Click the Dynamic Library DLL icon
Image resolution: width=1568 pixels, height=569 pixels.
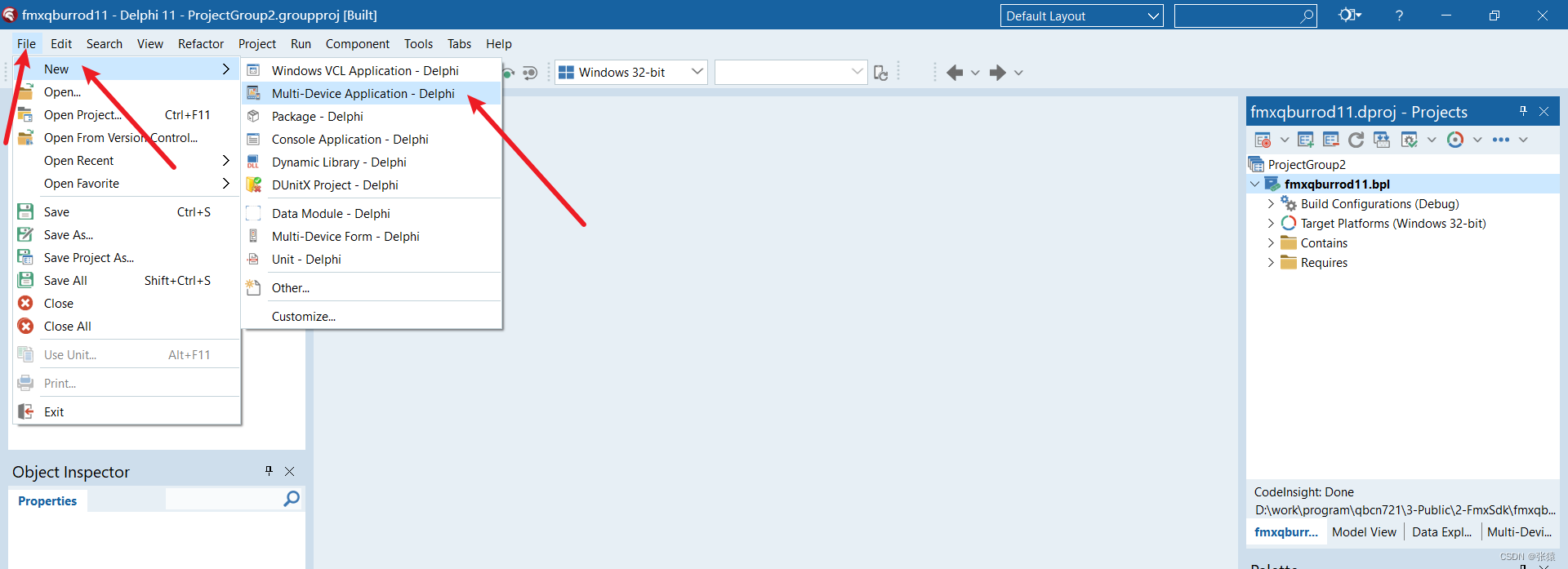[x=253, y=162]
